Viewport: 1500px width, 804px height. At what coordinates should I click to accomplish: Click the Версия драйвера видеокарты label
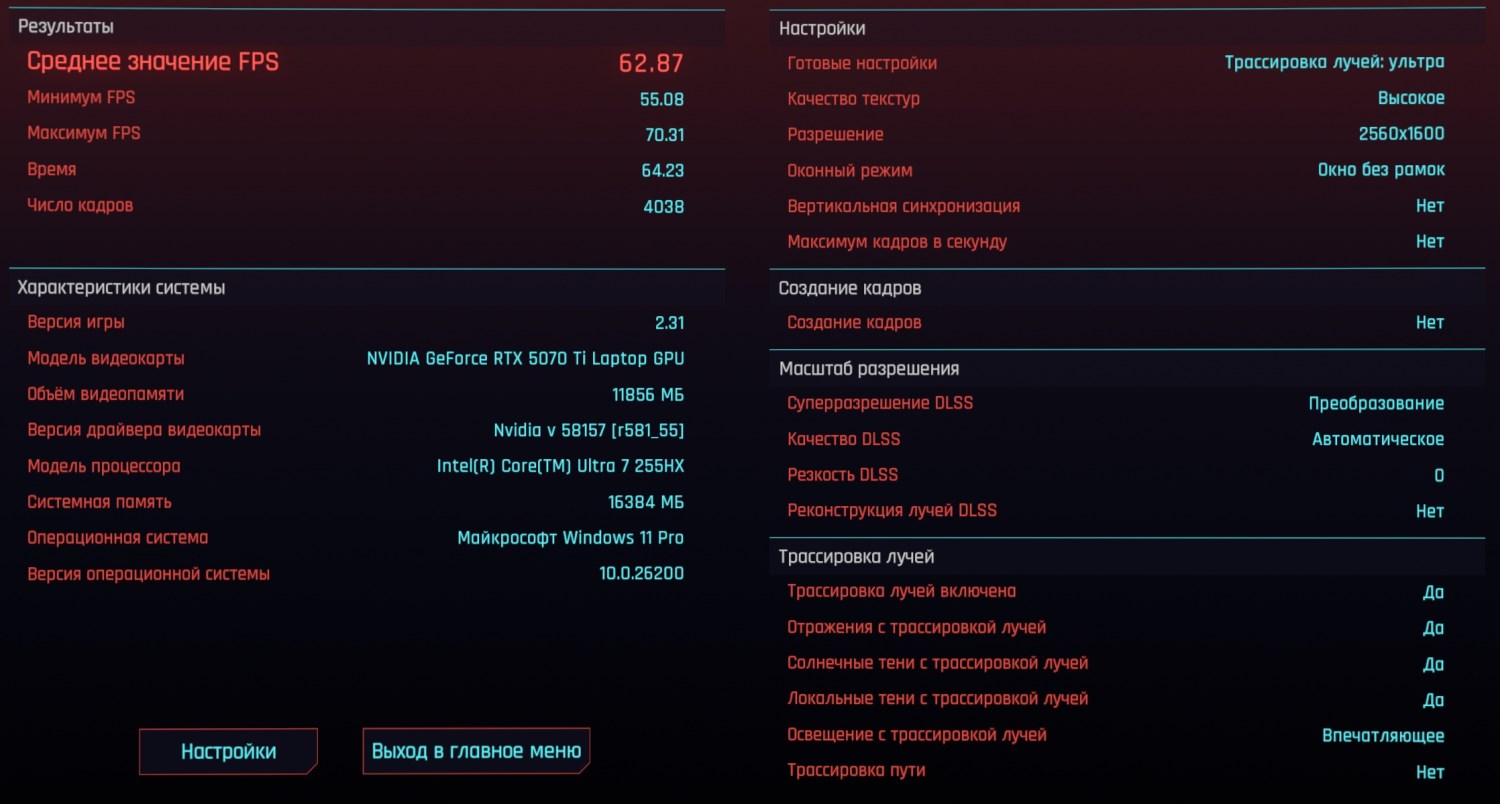tap(144, 431)
